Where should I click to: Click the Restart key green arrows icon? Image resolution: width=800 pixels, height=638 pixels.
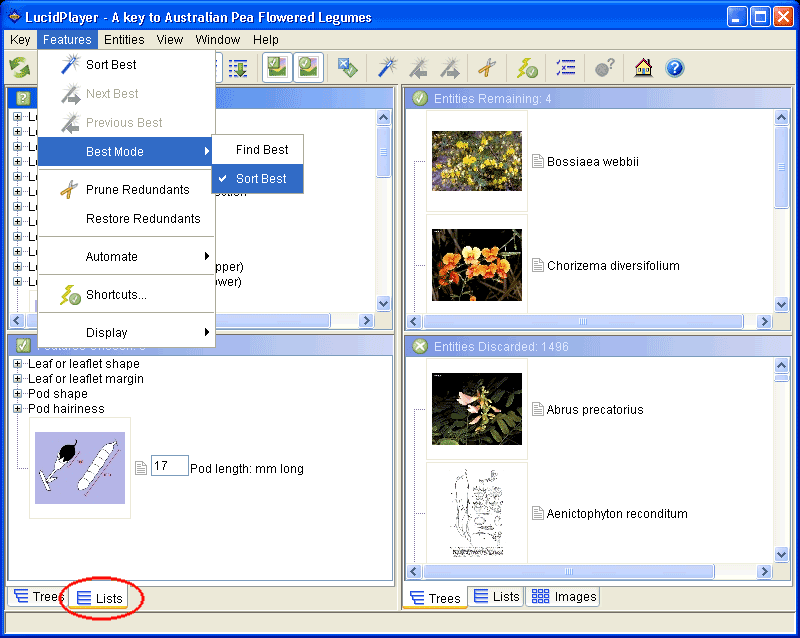point(19,67)
